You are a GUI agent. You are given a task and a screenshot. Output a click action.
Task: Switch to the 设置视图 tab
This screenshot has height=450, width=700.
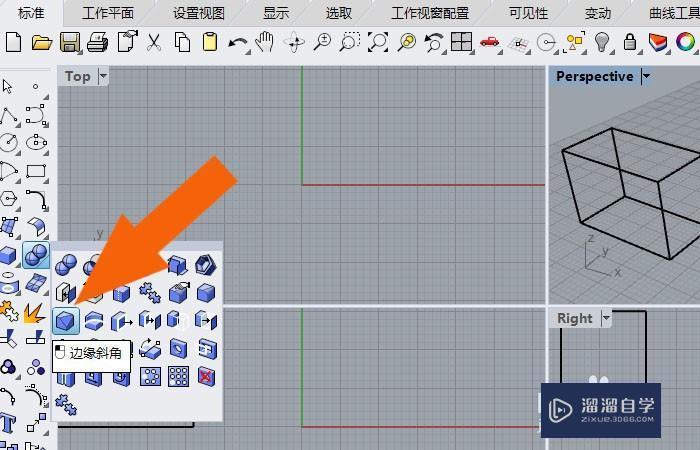pyautogui.click(x=199, y=13)
